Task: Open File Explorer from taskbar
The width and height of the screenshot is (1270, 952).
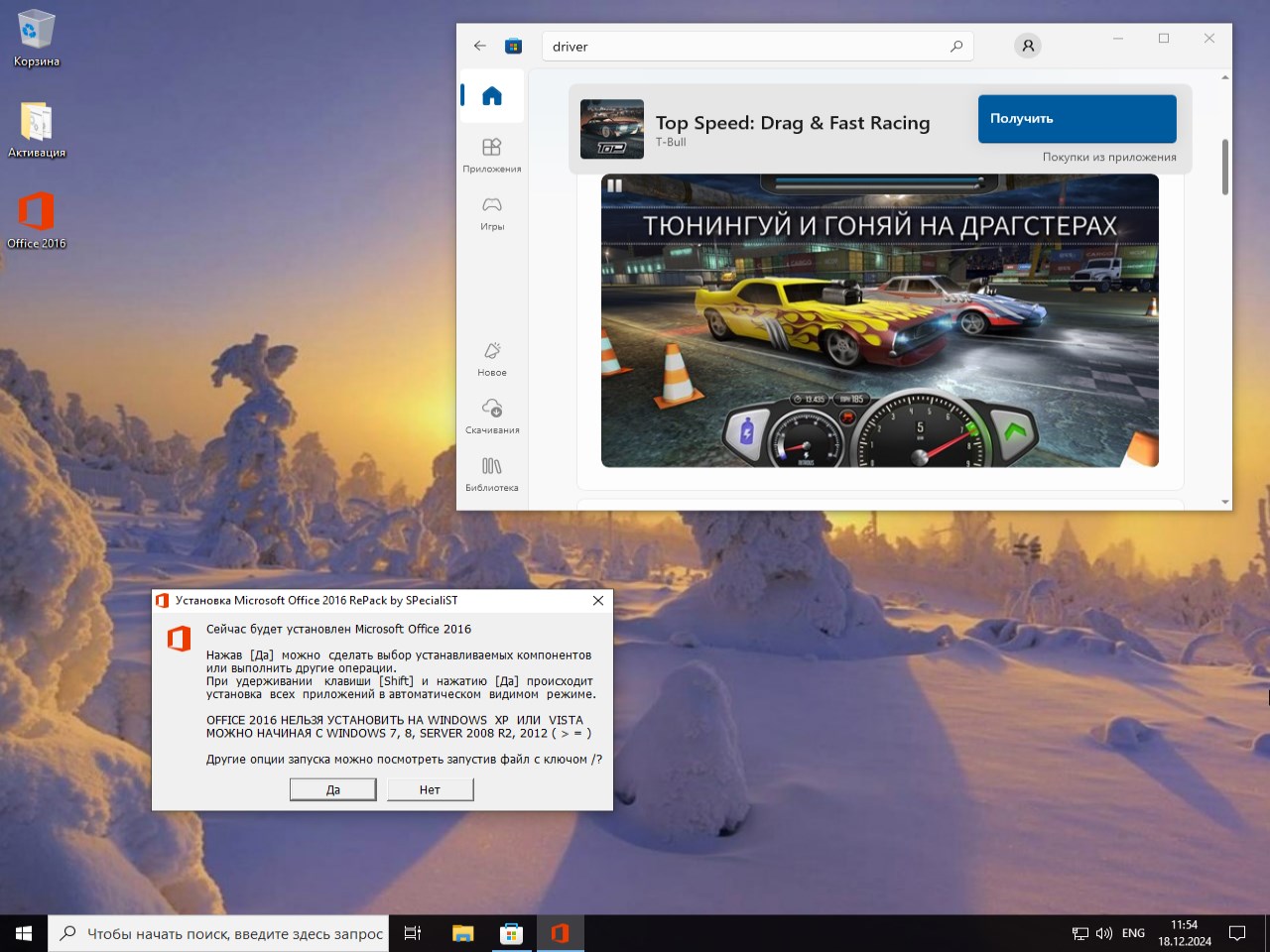Action: pyautogui.click(x=462, y=933)
